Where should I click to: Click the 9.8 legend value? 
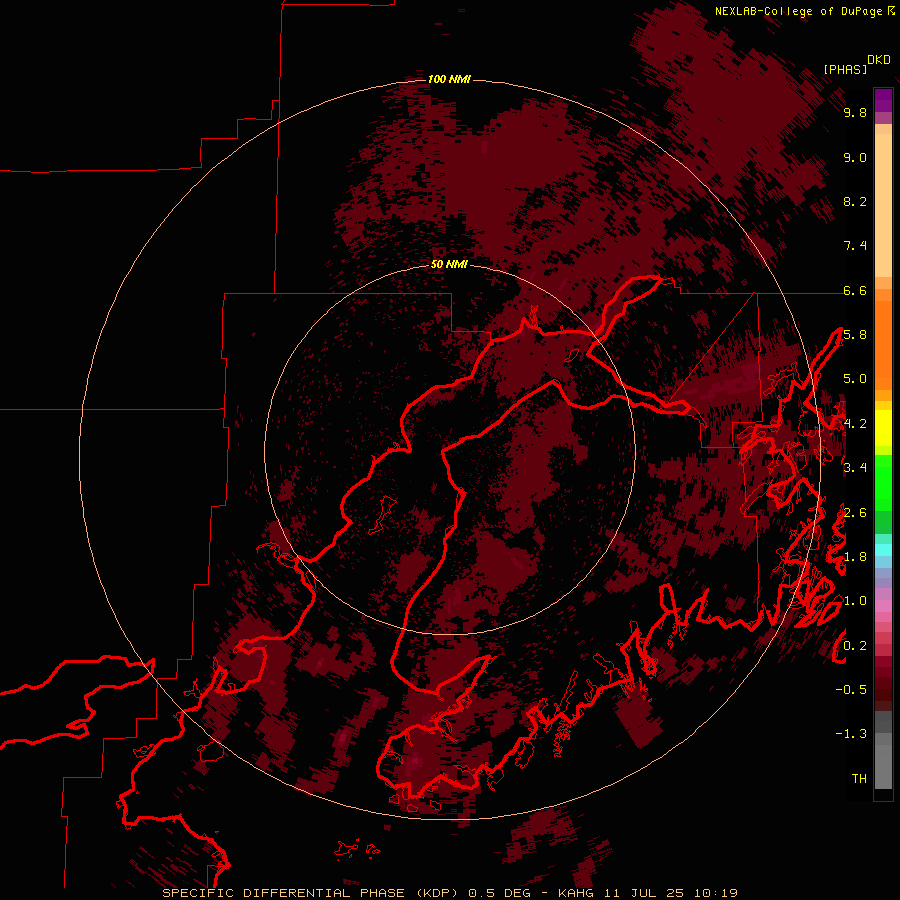[x=855, y=112]
